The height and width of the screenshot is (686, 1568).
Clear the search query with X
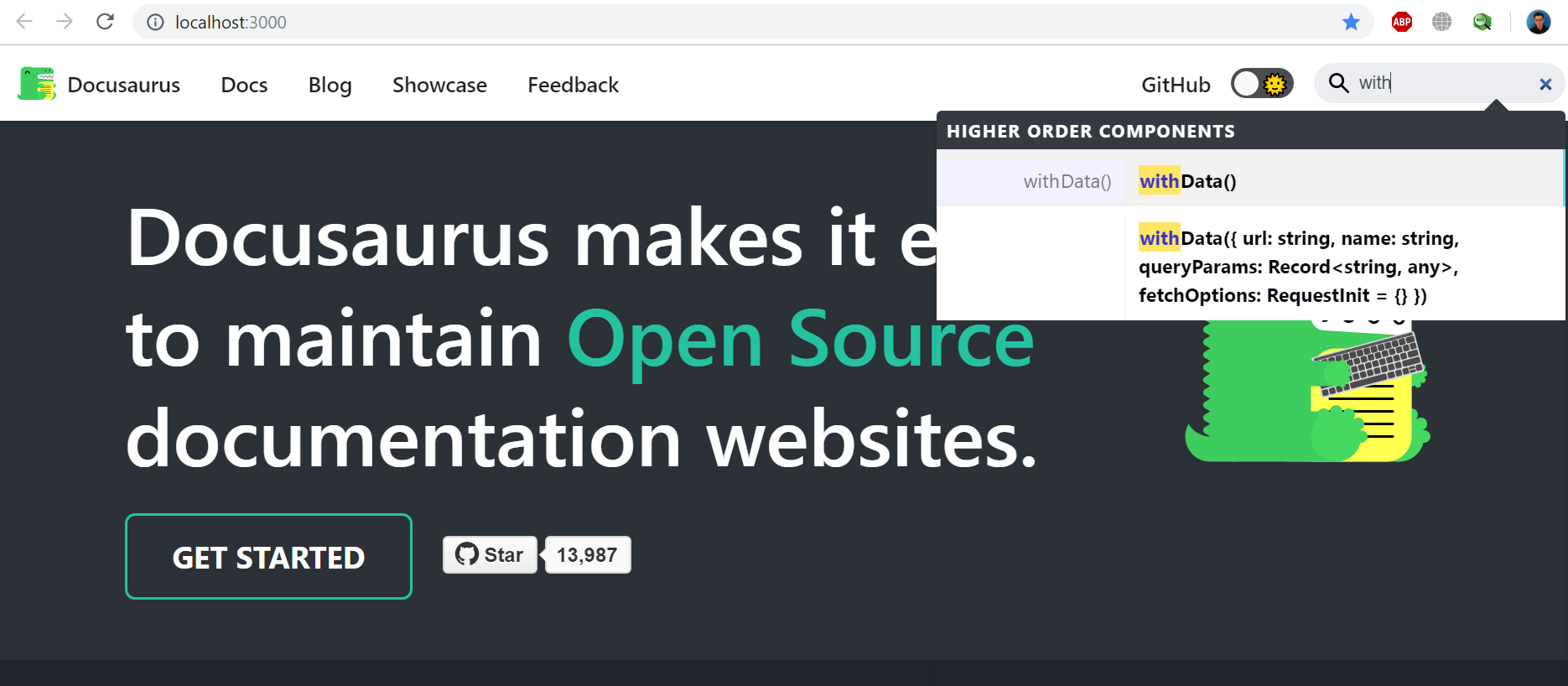pyautogui.click(x=1545, y=84)
